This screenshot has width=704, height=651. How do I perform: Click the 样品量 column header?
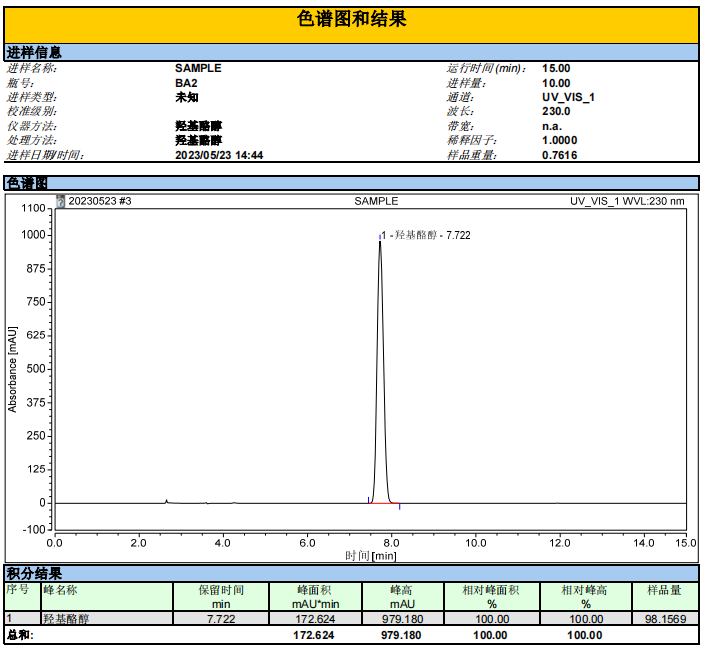[x=664, y=590]
